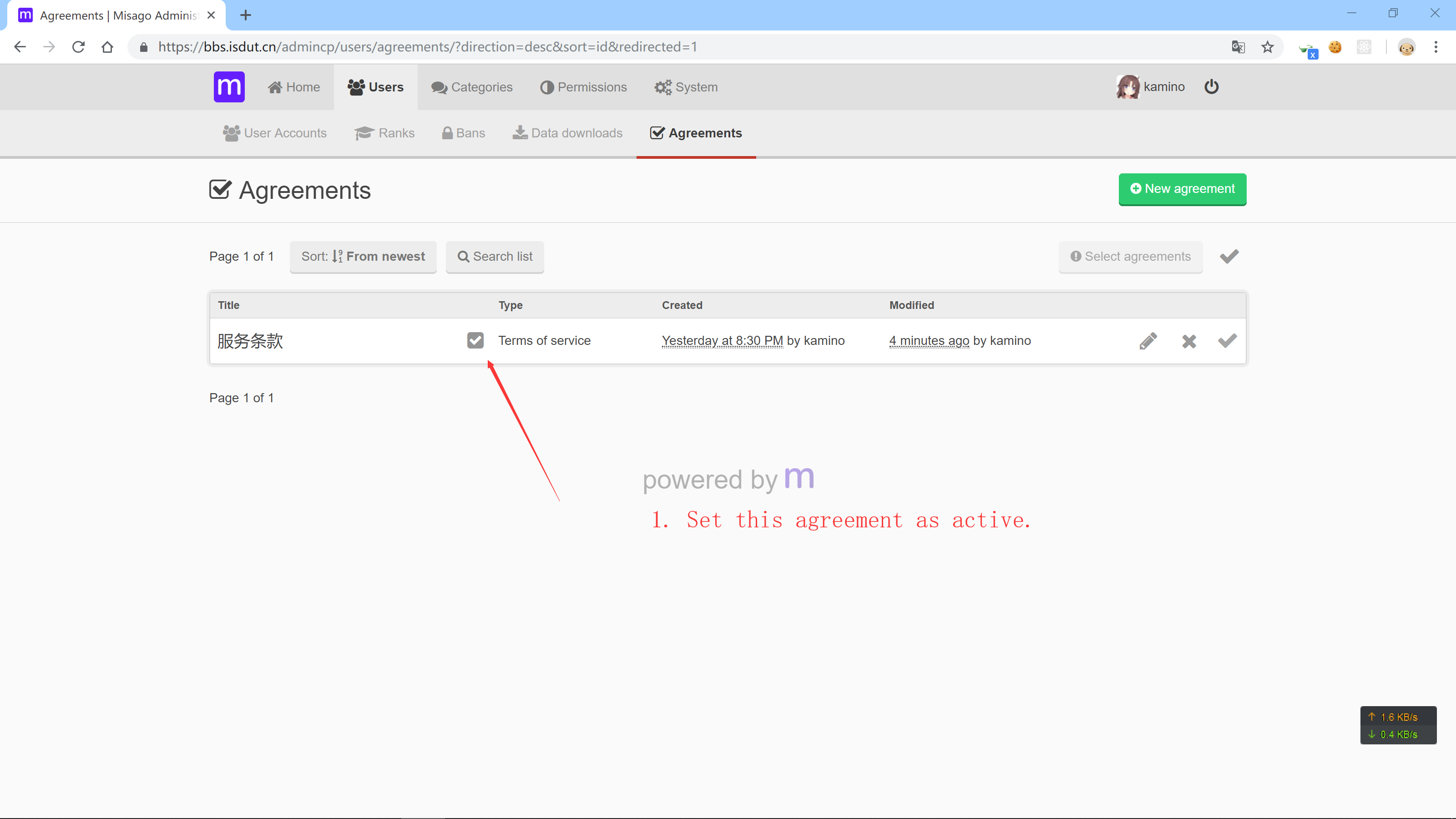Open the Select agreements dropdown

1130,257
